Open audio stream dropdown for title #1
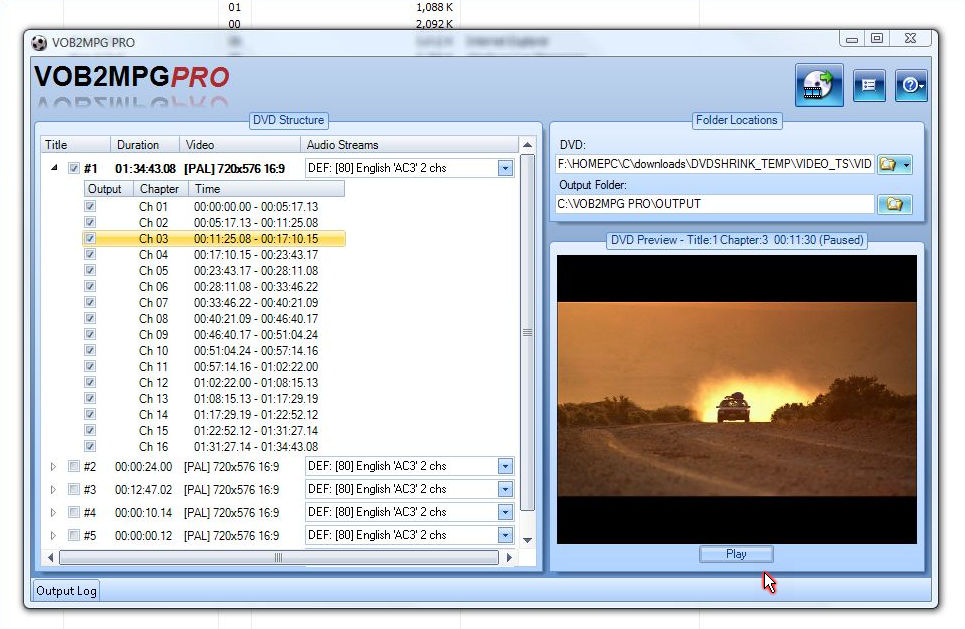The width and height of the screenshot is (965, 629). pyautogui.click(x=505, y=168)
